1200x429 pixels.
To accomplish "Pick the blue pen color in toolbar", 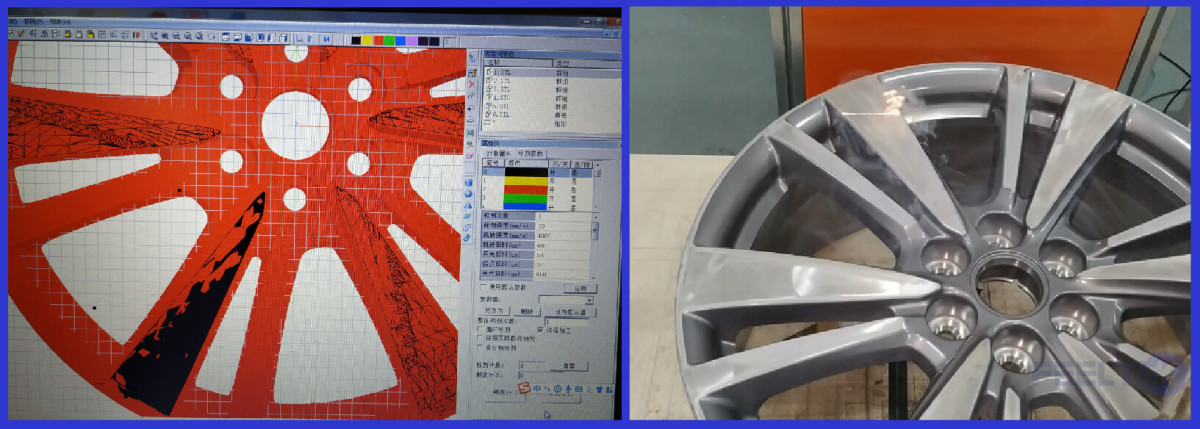I will pos(400,40).
